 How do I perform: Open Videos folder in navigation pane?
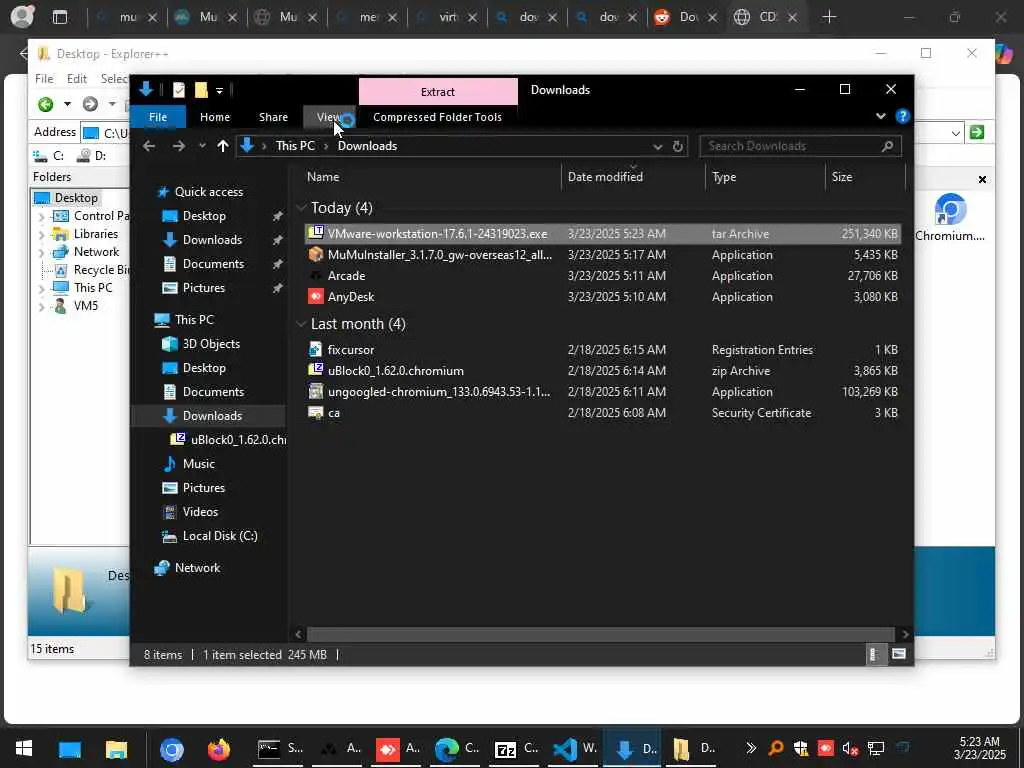coord(200,512)
